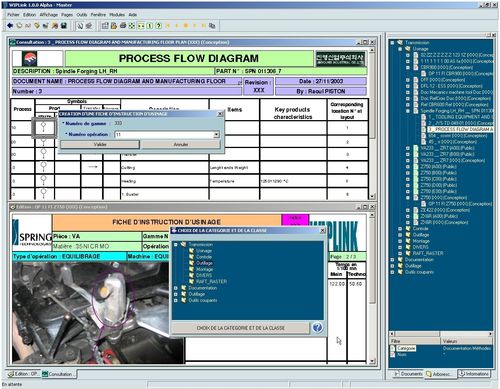The width and height of the screenshot is (500, 389).
Task: Open the Pages menu
Action: point(67,15)
